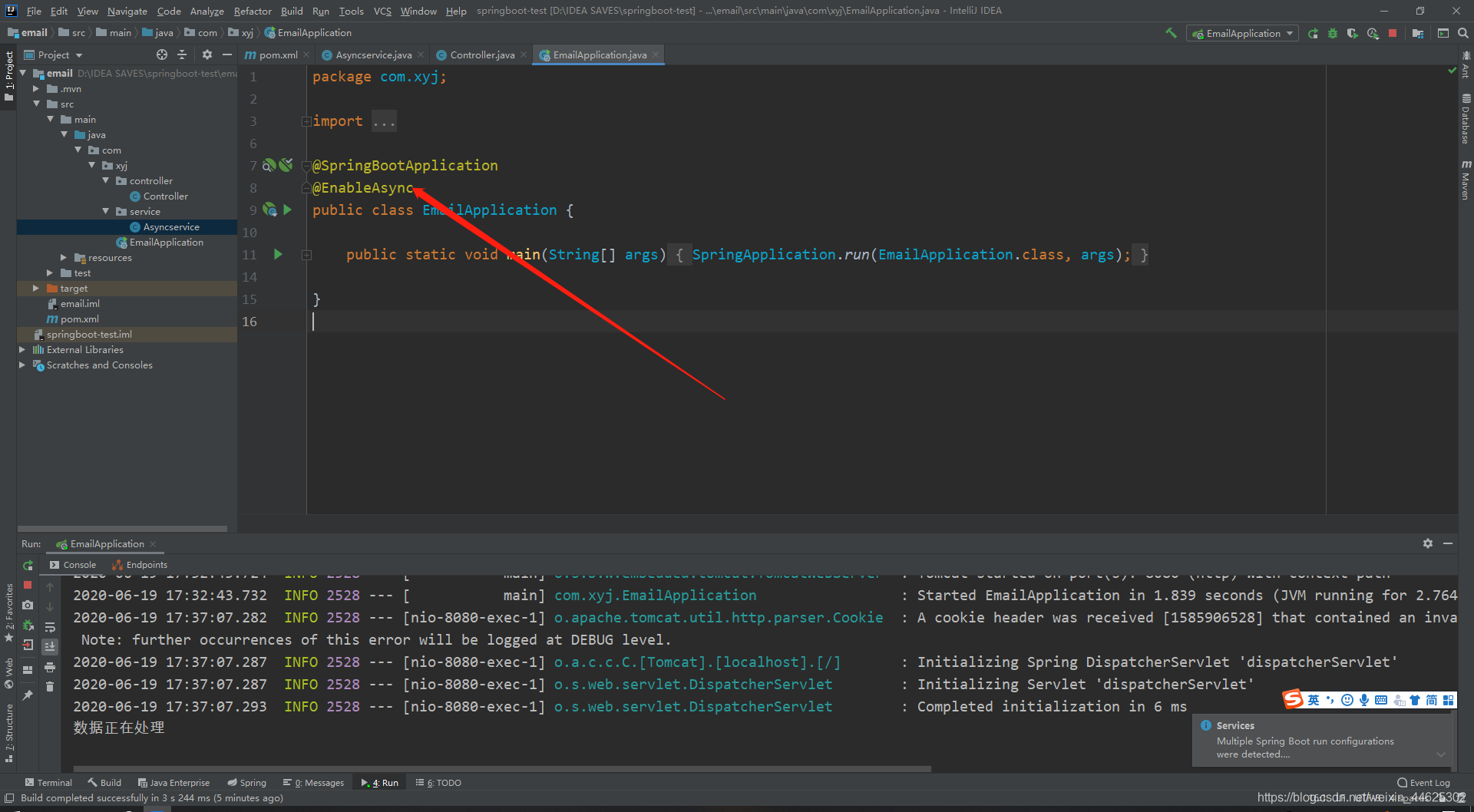Expand External Libraries node
This screenshot has height=812, width=1474.
point(21,350)
